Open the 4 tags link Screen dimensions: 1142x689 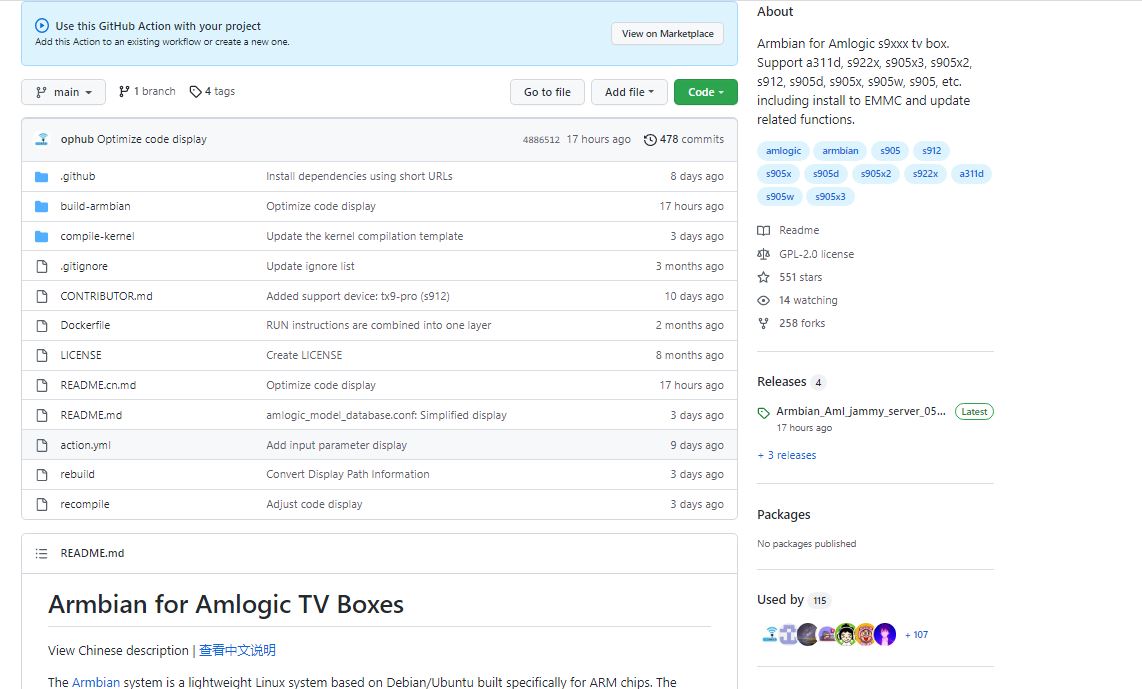[x=212, y=91]
